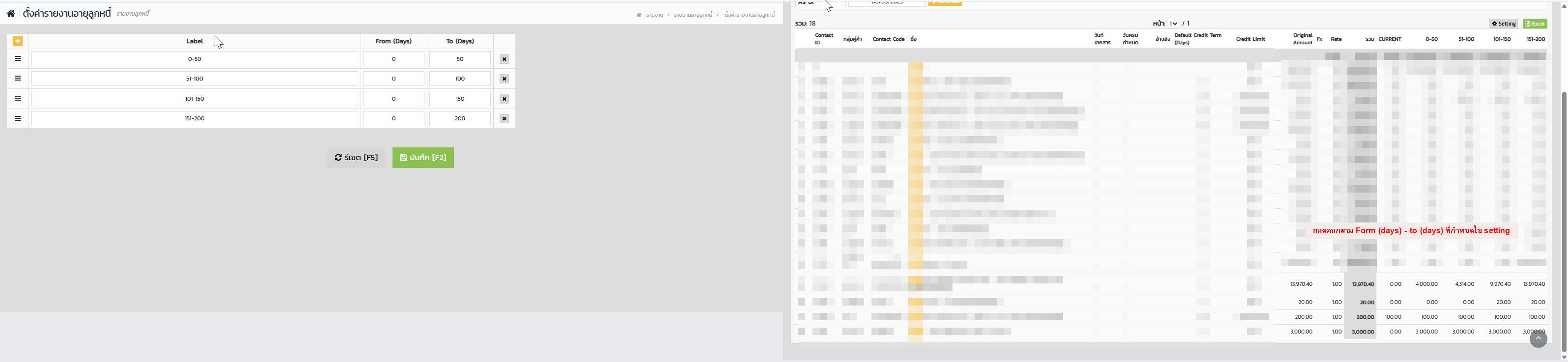Viewport: 1568px width, 362px height.
Task: Go to the รายงานอายุลูกหนี้ breadcrumb
Action: (693, 15)
